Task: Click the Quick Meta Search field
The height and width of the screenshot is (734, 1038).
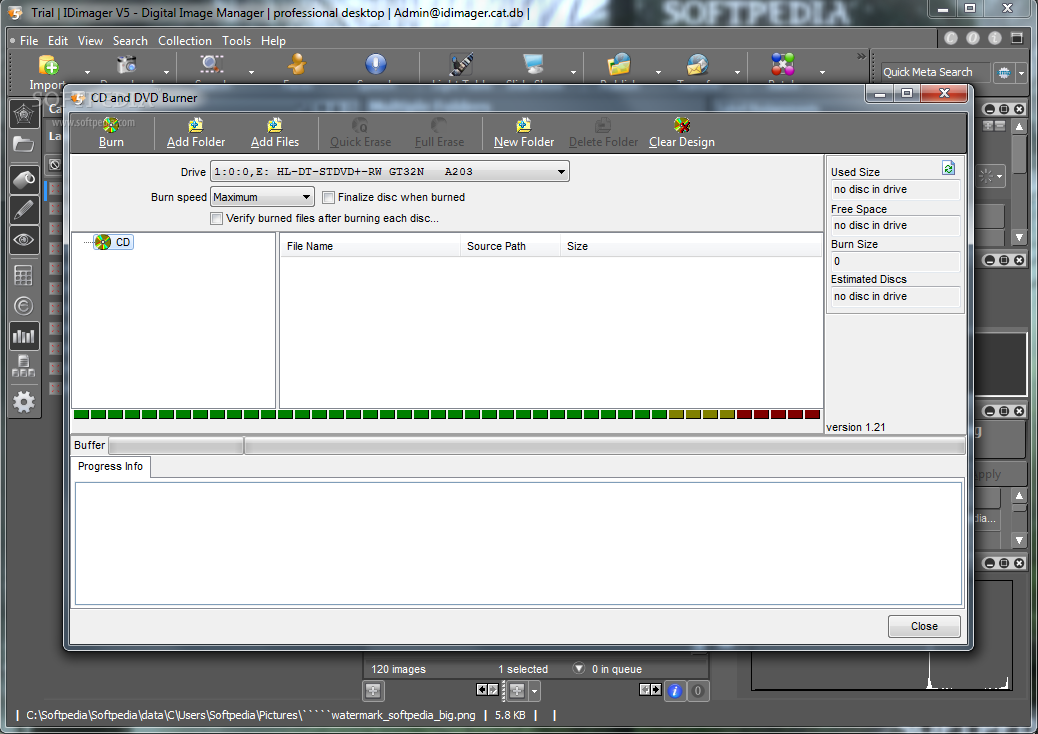Action: tap(935, 72)
